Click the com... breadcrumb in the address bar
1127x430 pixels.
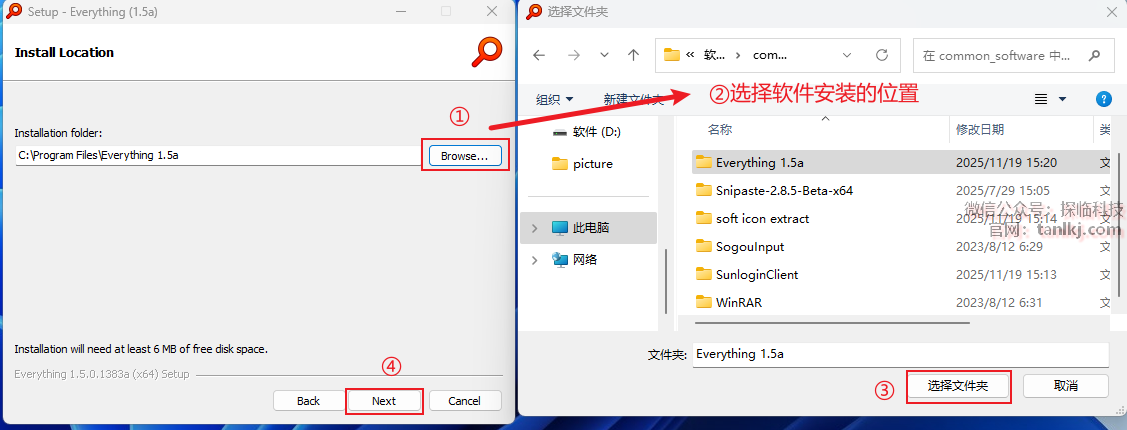coord(770,55)
